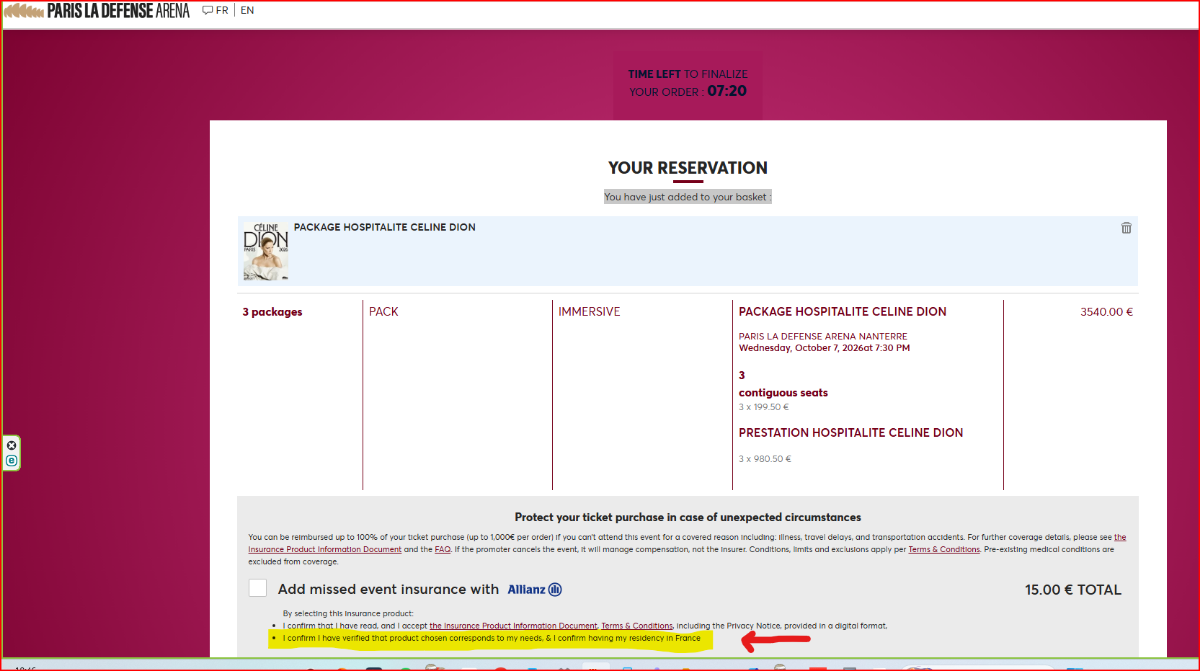
Task: Open Terms & Conditions link in confirmation bullet
Action: (x=636, y=626)
